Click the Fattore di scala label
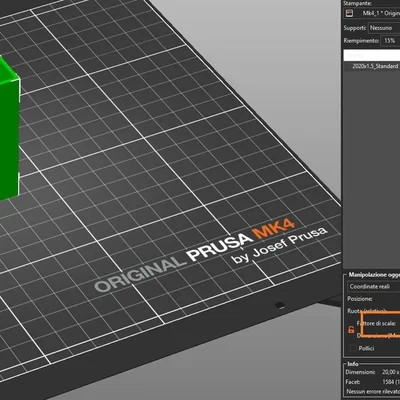 pyautogui.click(x=376, y=323)
